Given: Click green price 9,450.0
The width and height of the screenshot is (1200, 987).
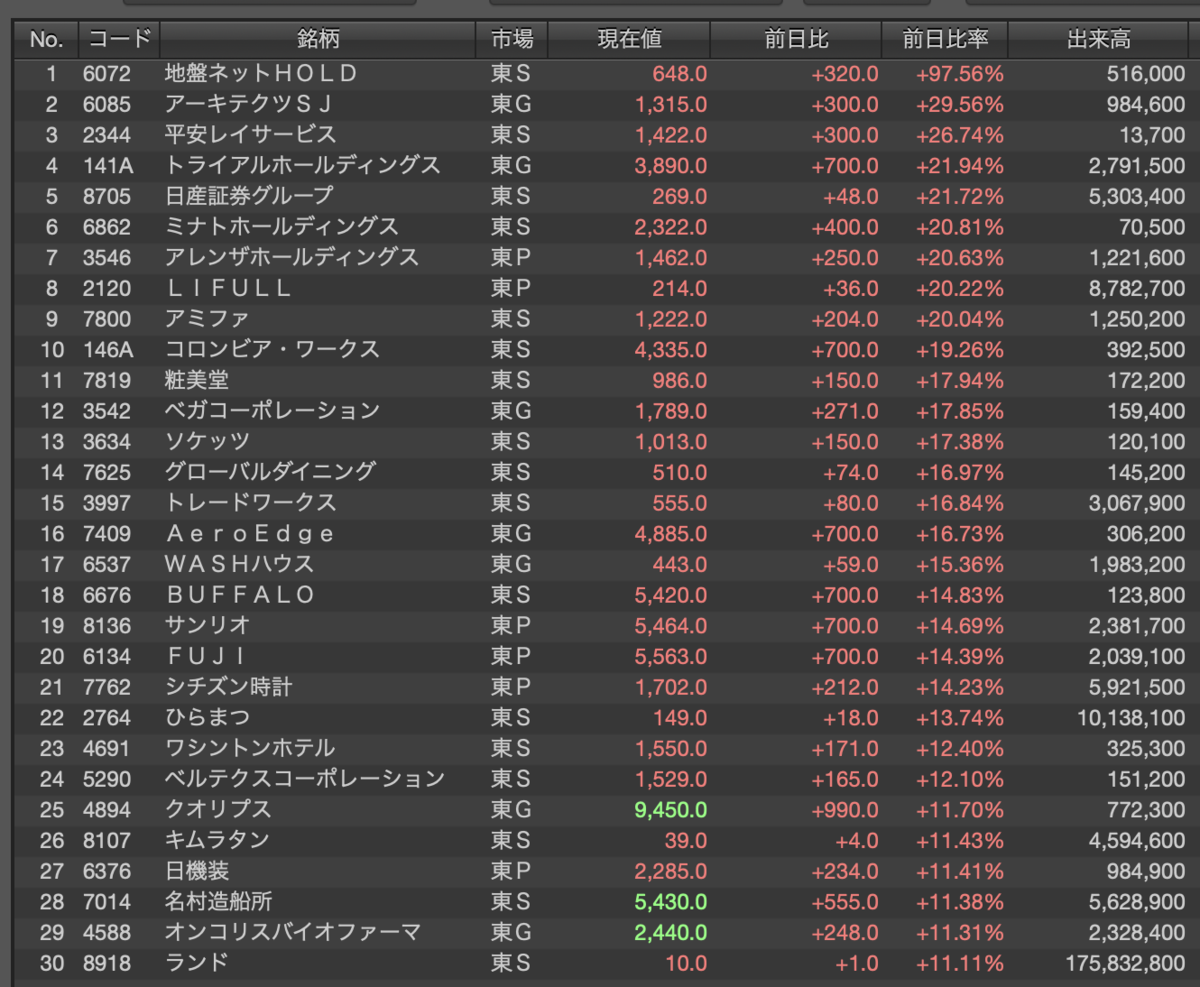Looking at the screenshot, I should pyautogui.click(x=670, y=809).
